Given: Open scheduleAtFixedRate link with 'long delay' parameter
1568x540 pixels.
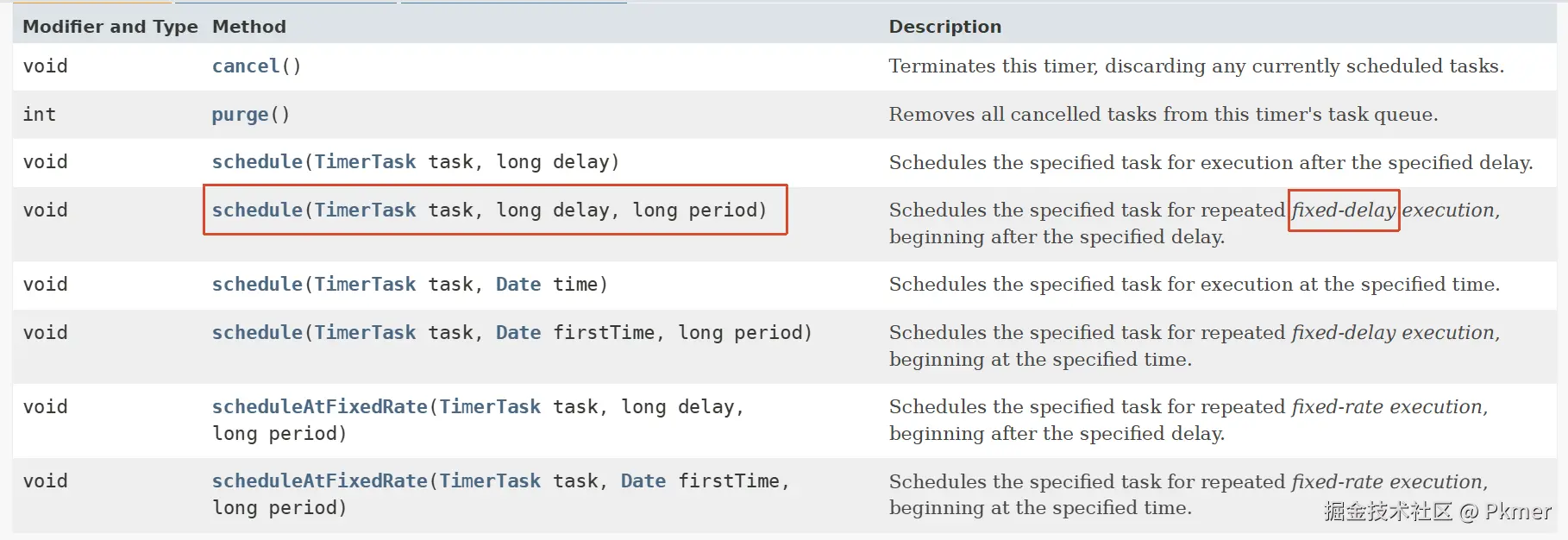Looking at the screenshot, I should (x=319, y=407).
